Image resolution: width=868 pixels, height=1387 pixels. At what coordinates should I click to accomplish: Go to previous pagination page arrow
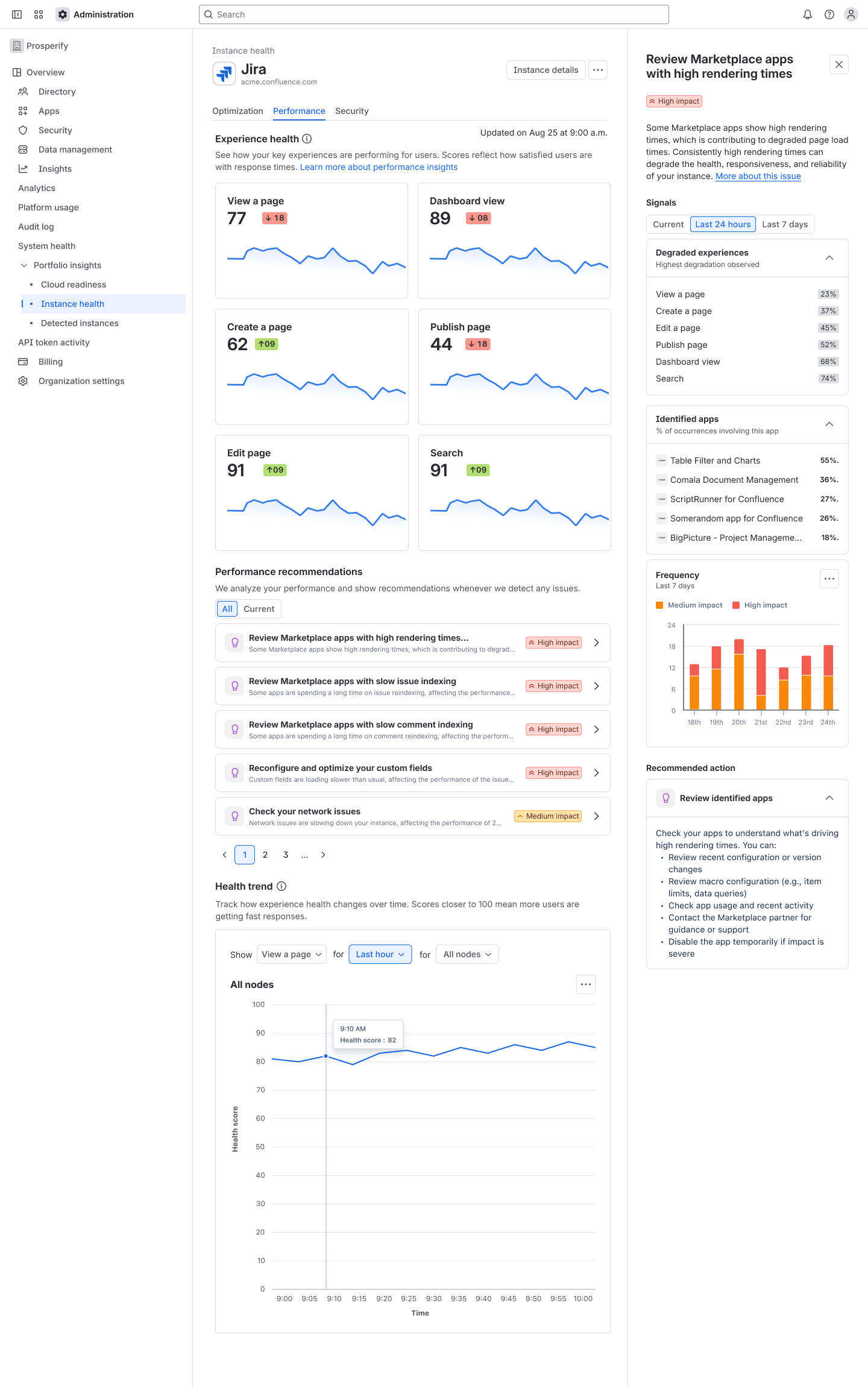[225, 855]
